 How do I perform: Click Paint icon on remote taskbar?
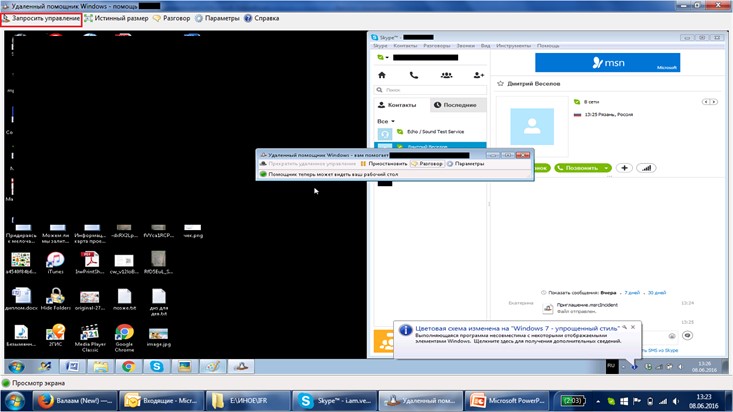click(x=213, y=367)
